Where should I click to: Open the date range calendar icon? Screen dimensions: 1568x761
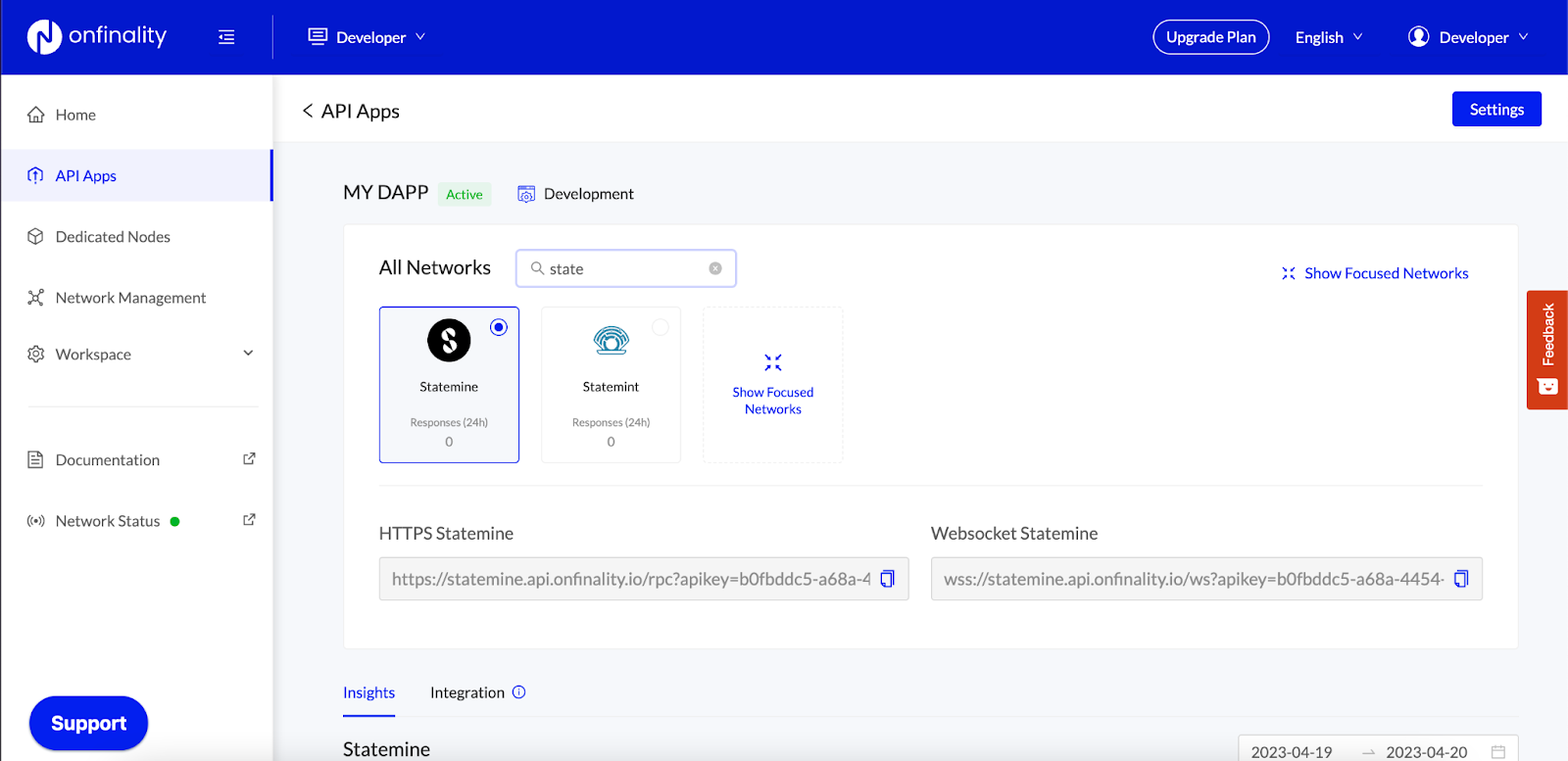(x=1498, y=752)
